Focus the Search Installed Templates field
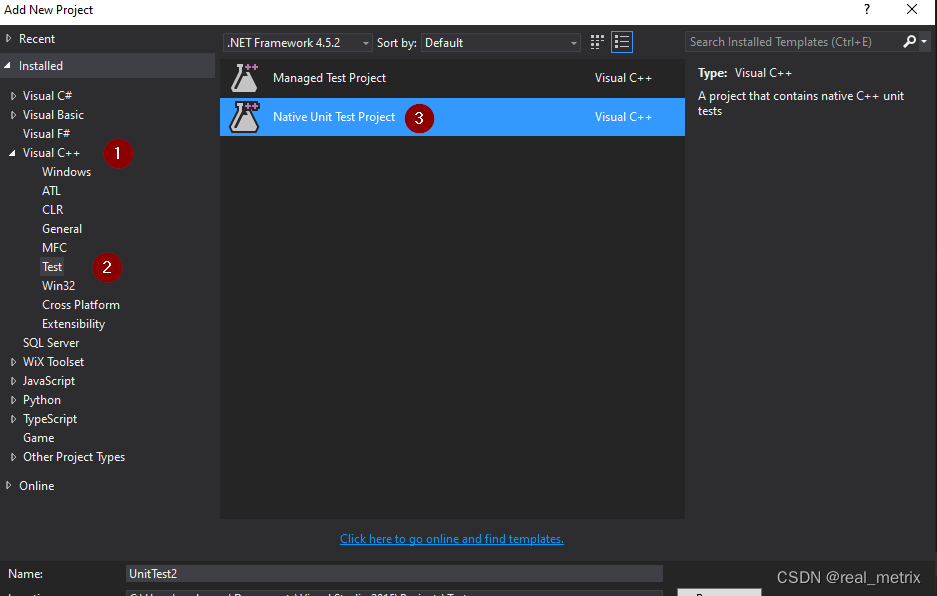Screen dimensions: 937x596 pos(794,42)
